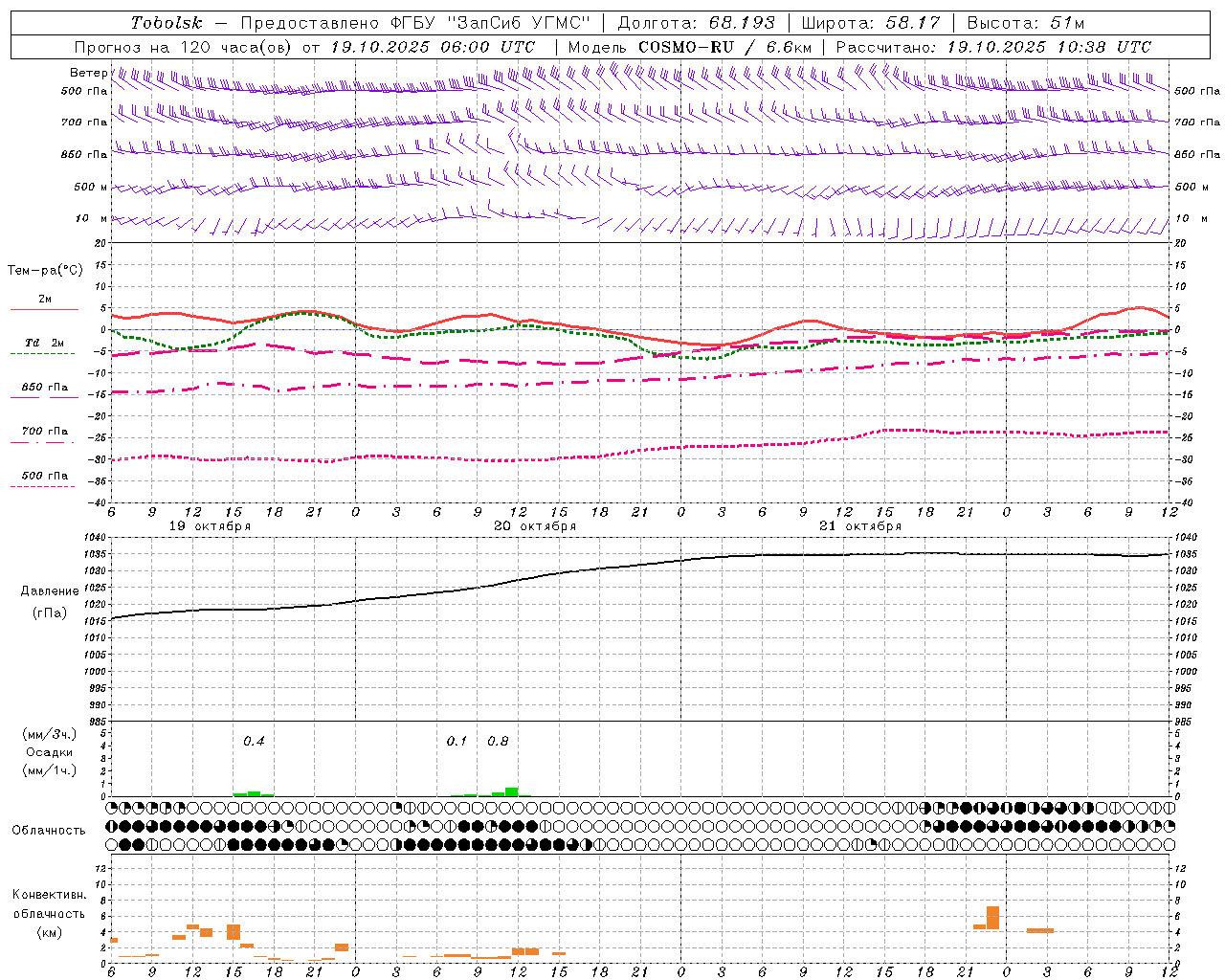This screenshot has height=980, width=1225.
Task: Select 'Прогноз на 120 часа(ов)' forecast text
Action: click(184, 47)
